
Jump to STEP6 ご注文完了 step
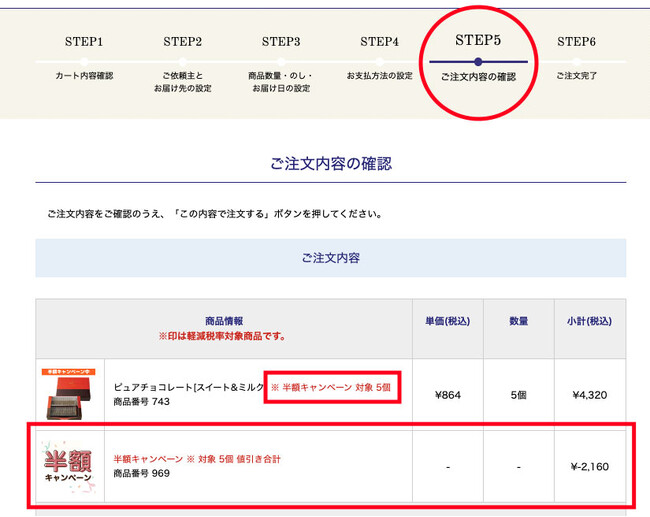point(576,59)
